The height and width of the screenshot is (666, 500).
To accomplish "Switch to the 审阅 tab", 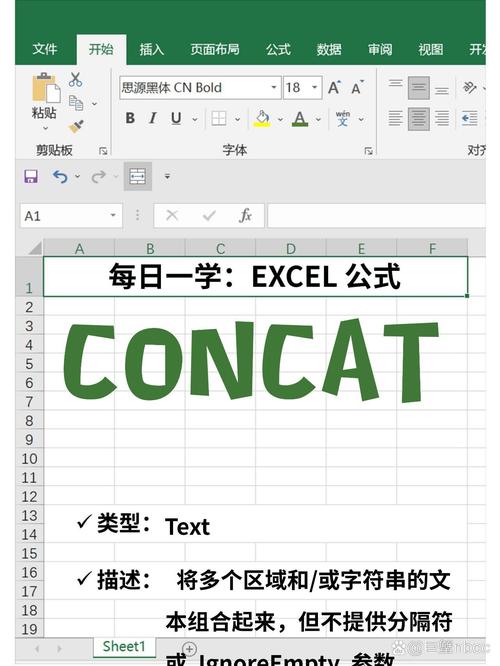I will click(x=380, y=49).
